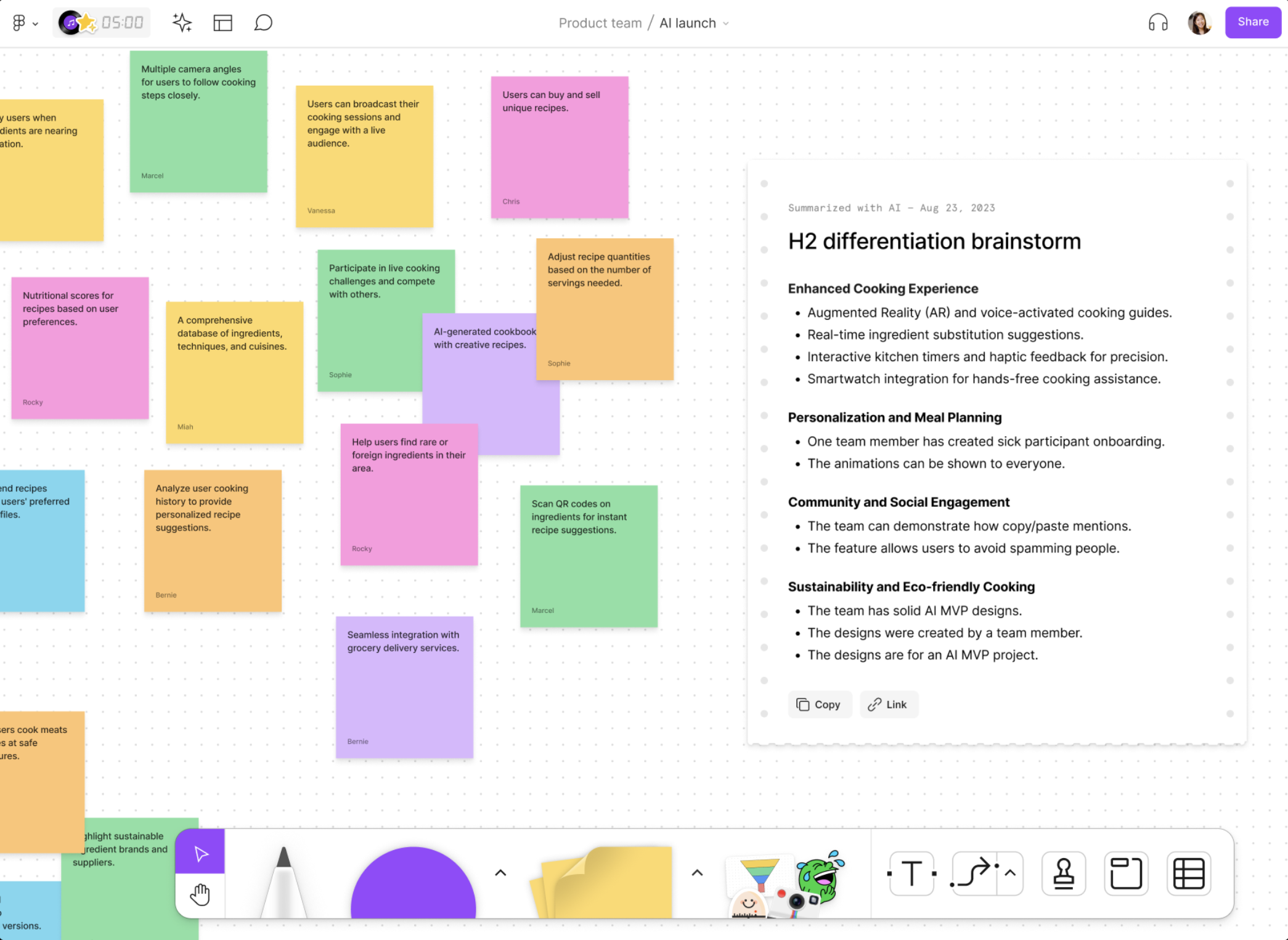Viewport: 1288px width, 940px height.
Task: Select the Hand pan tool
Action: tap(200, 894)
